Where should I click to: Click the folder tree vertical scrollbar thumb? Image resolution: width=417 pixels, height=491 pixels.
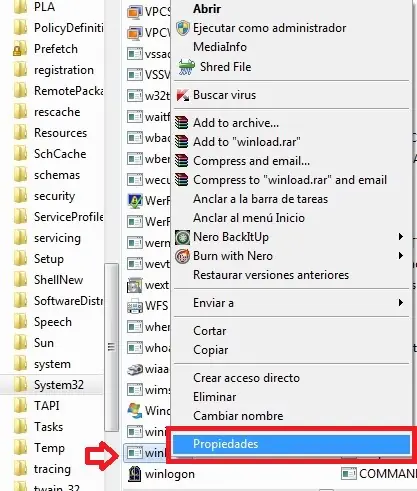111,347
